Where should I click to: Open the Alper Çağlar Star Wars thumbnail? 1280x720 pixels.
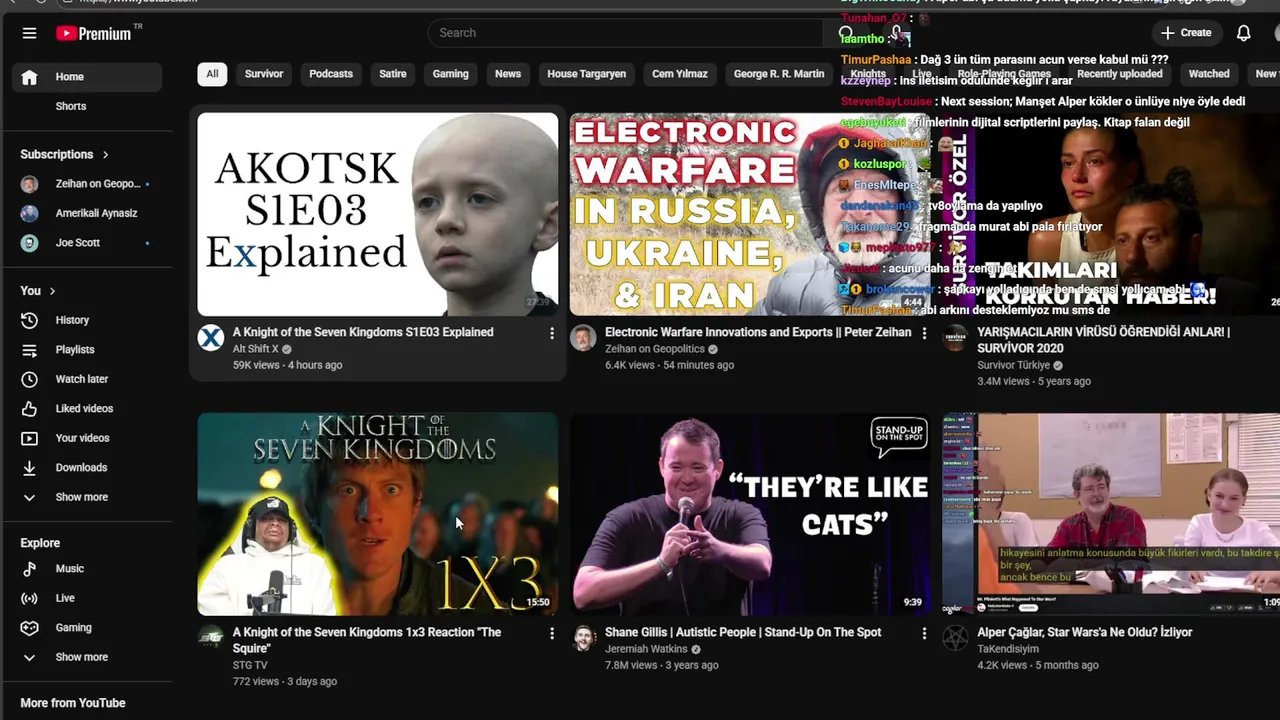point(1111,514)
